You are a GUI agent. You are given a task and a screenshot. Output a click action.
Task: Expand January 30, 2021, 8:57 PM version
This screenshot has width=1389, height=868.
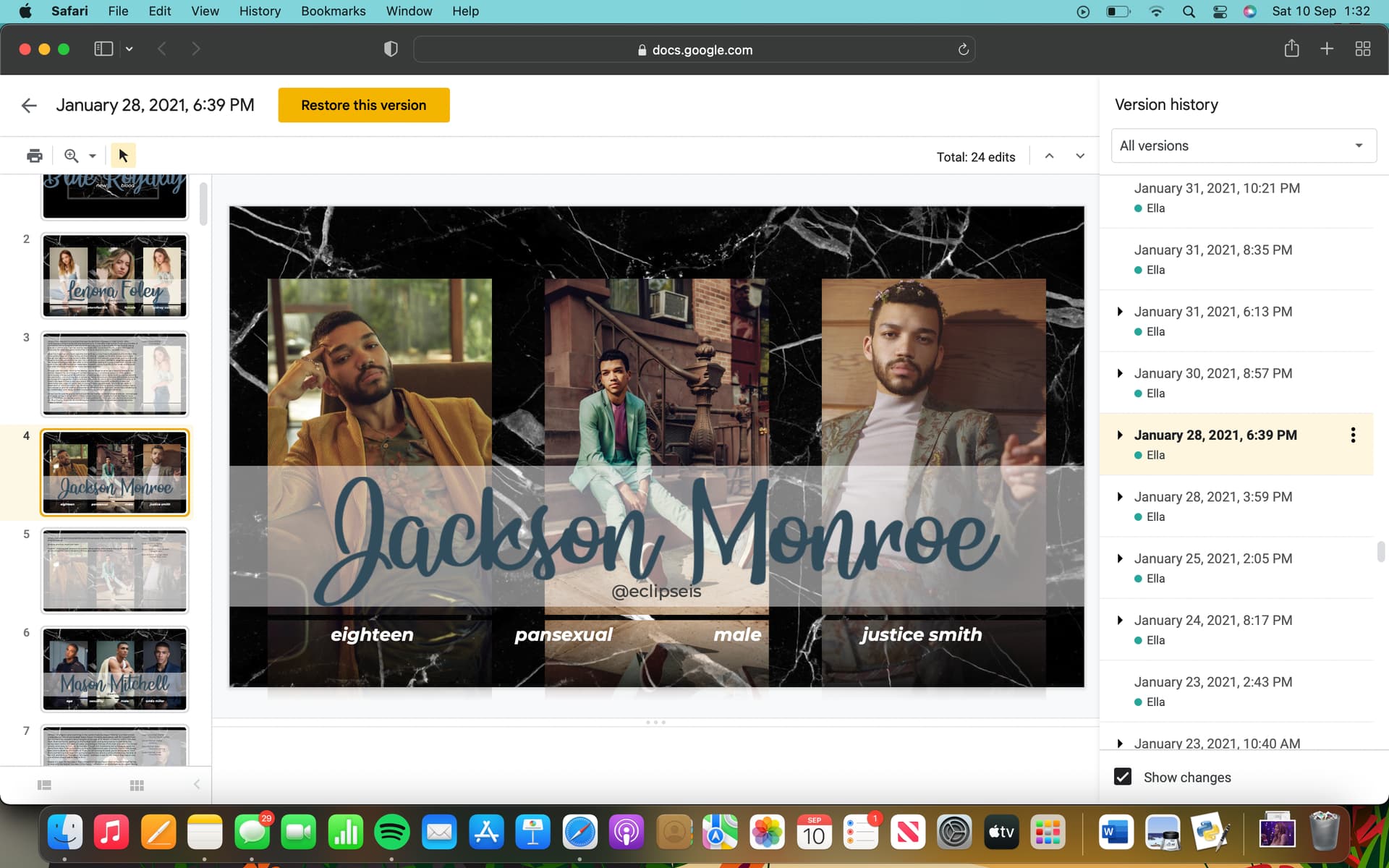click(1120, 373)
